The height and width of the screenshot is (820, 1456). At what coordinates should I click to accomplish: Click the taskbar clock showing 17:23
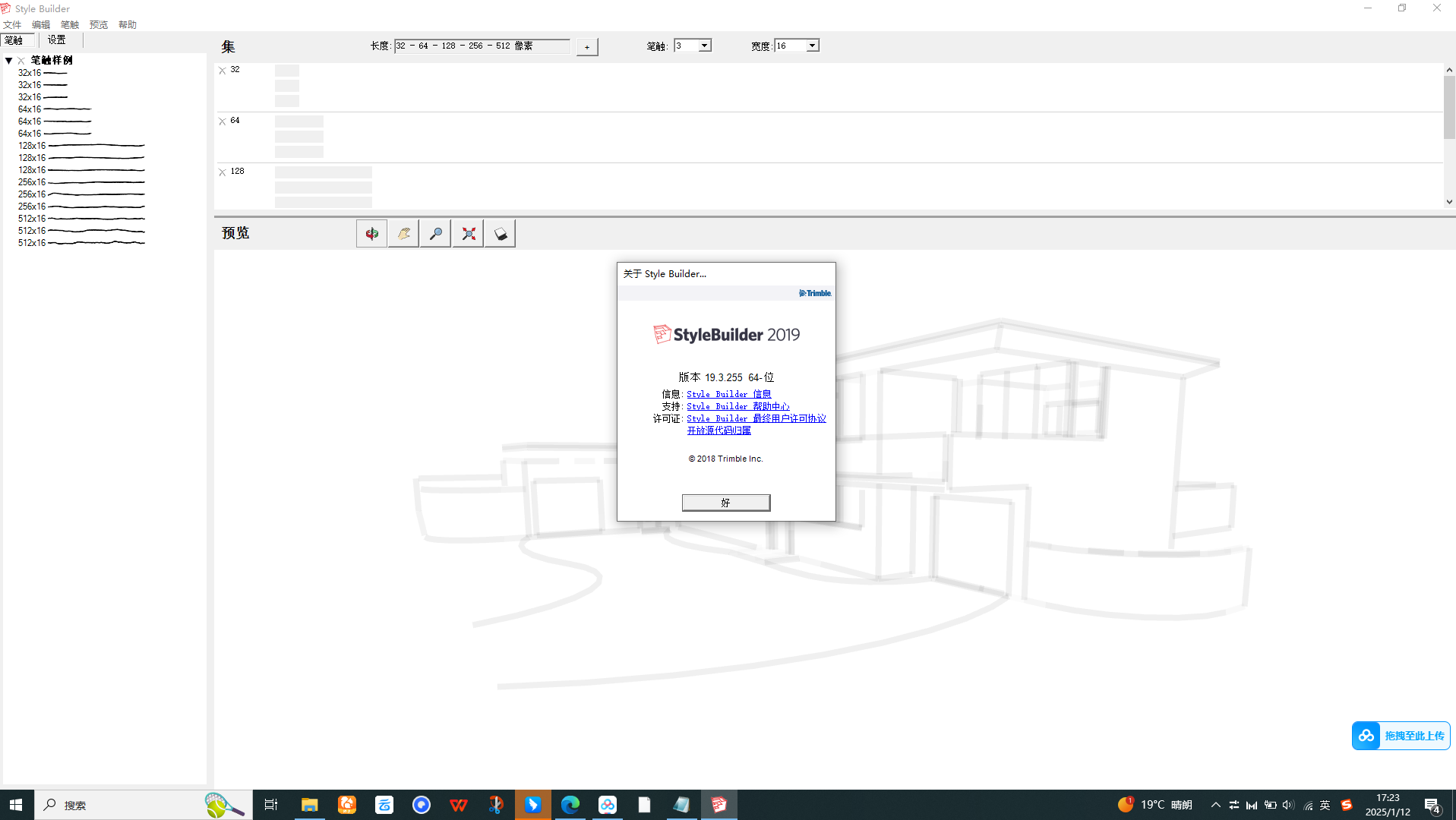tap(1388, 805)
